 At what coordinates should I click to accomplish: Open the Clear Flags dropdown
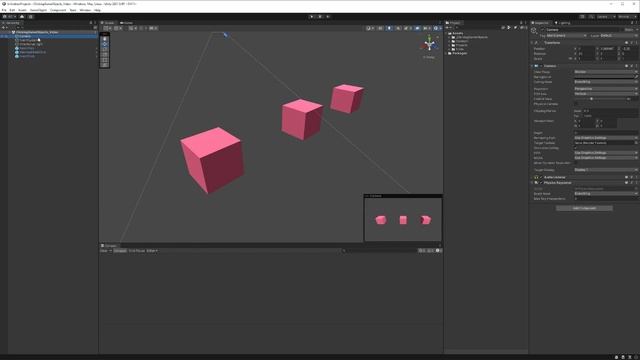coord(606,71)
